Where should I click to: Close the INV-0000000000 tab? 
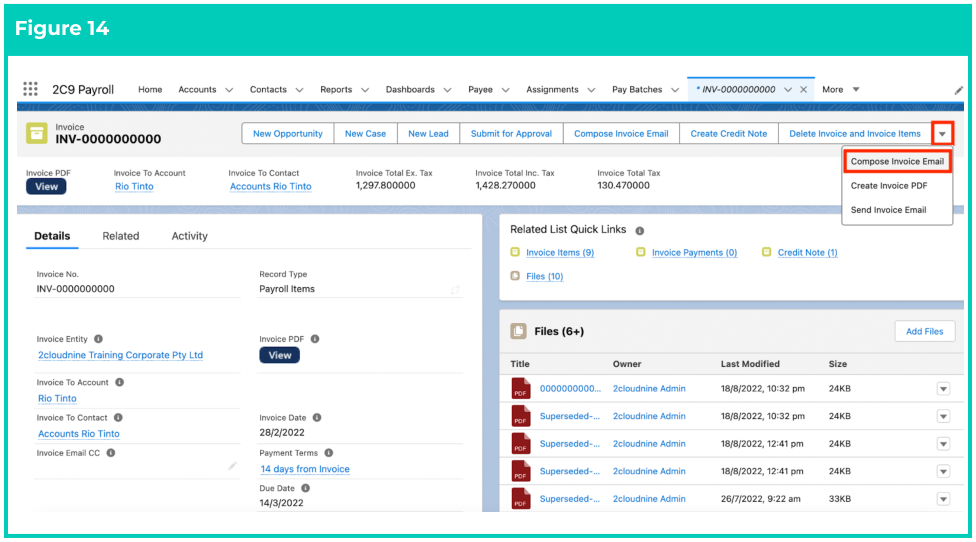(x=804, y=90)
